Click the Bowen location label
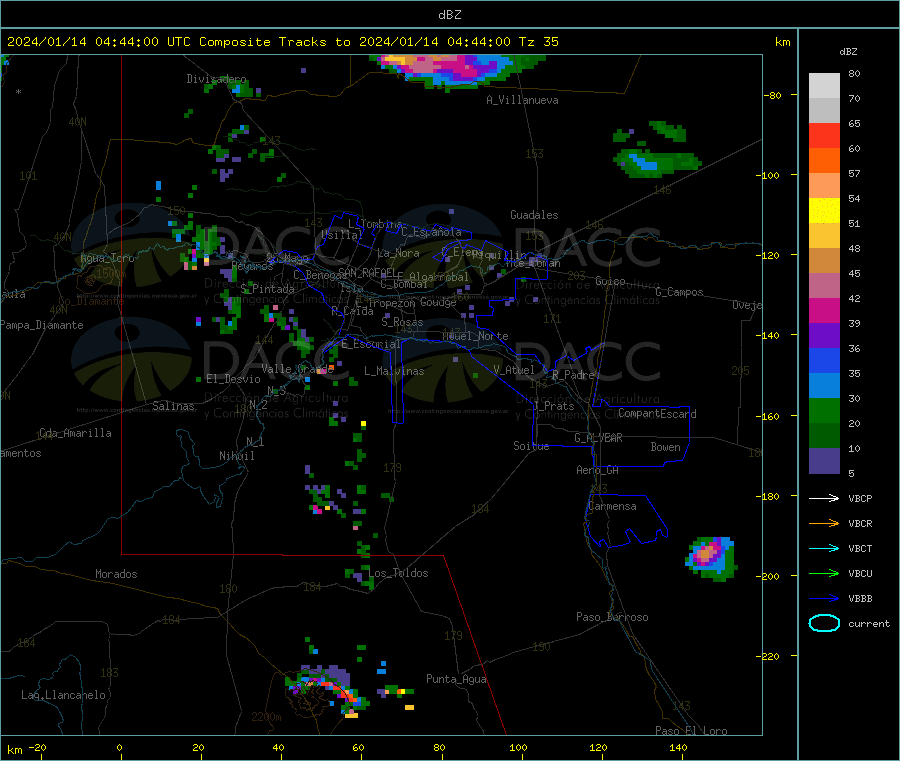 click(x=666, y=447)
